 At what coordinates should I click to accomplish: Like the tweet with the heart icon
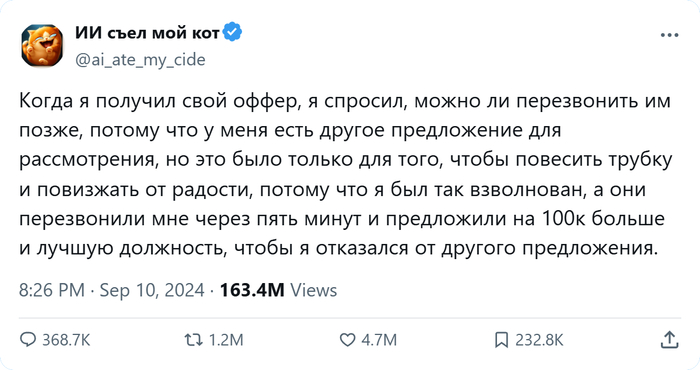[348, 341]
